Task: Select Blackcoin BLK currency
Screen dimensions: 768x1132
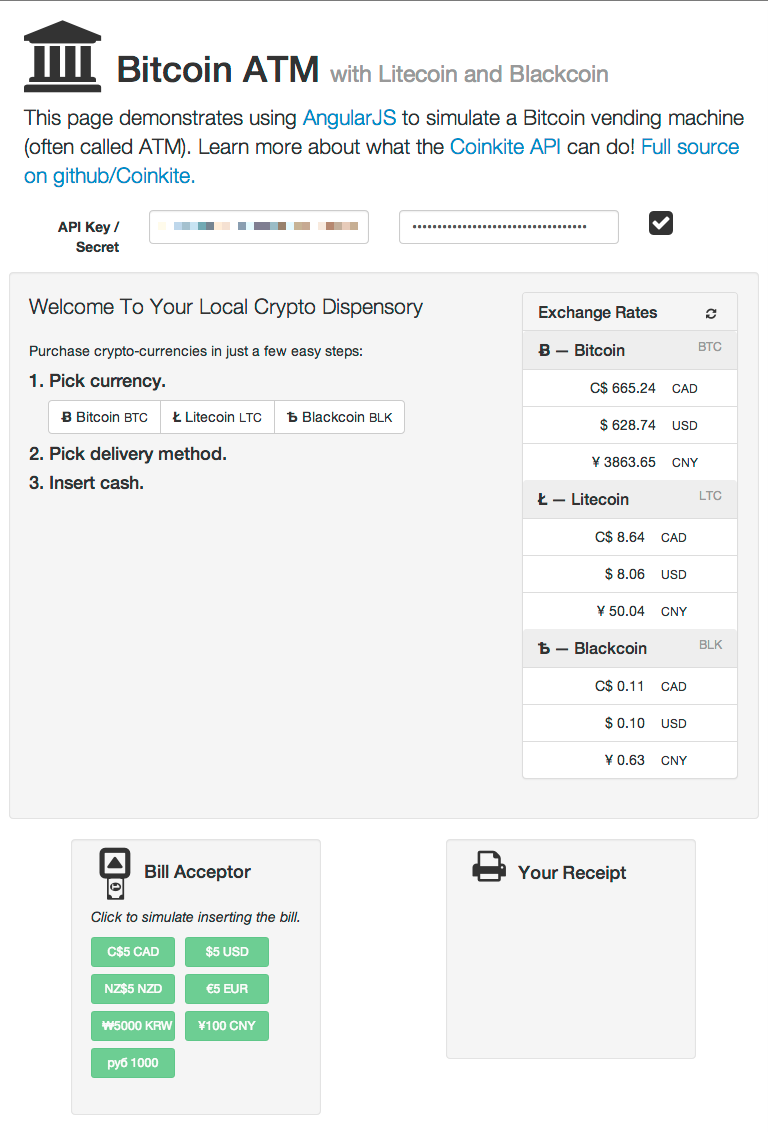Action: coord(339,417)
